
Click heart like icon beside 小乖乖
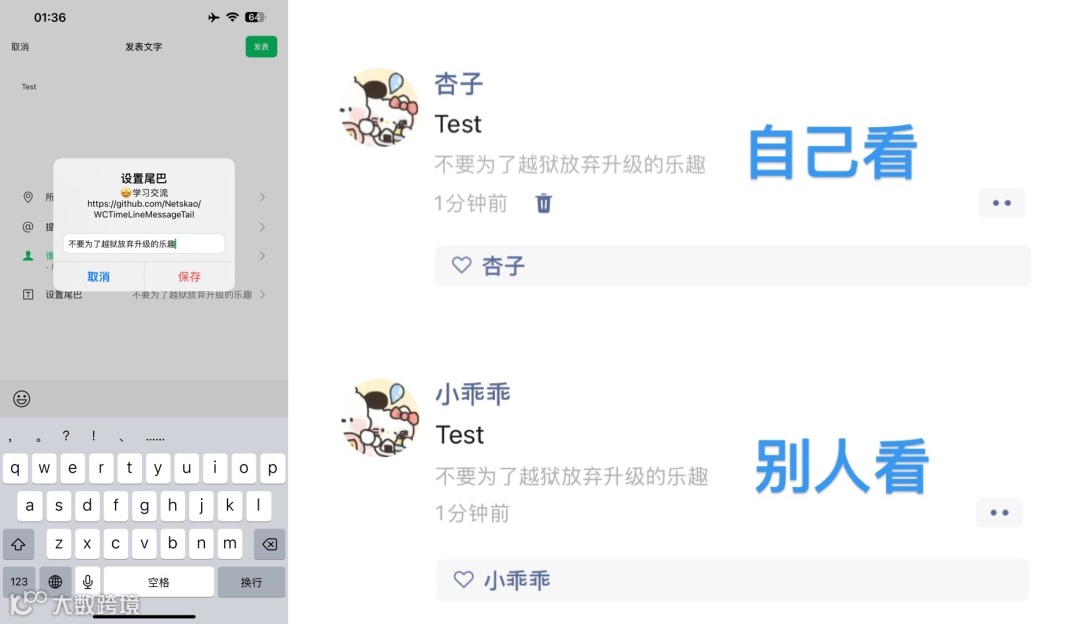click(x=464, y=579)
